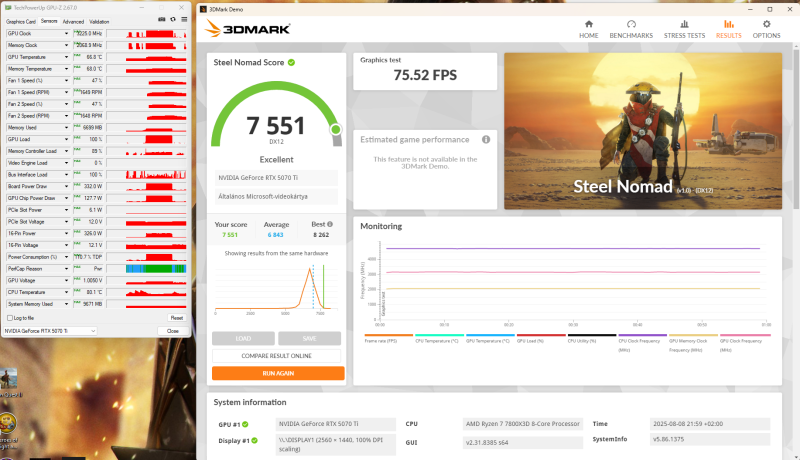Click the Close button in GPU-Z
800x460 pixels.
[173, 331]
